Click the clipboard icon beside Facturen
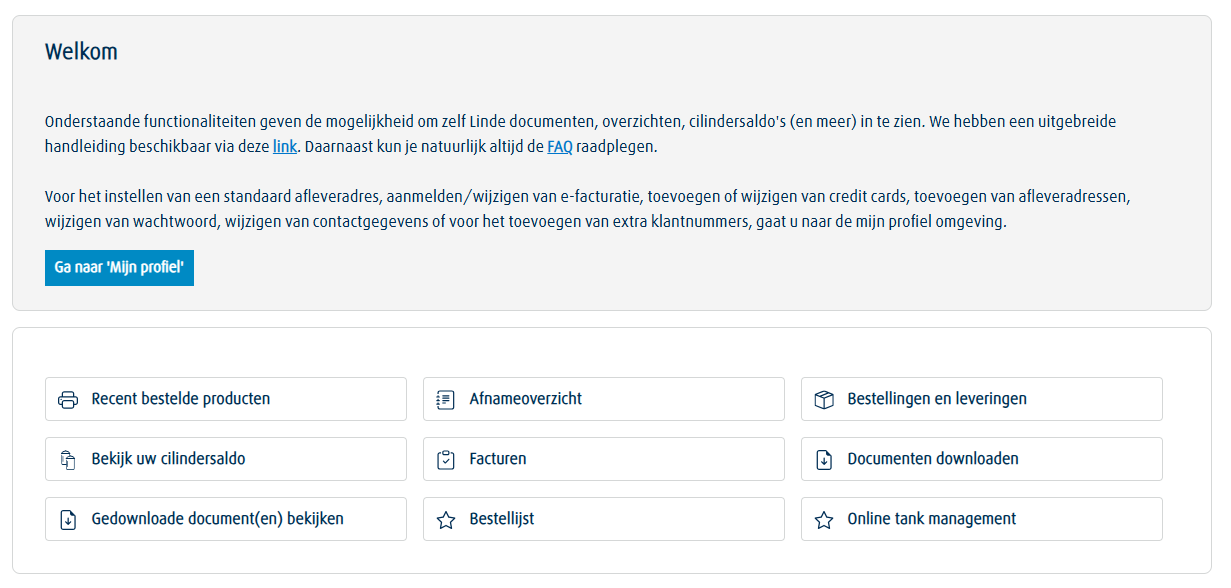 [446, 458]
